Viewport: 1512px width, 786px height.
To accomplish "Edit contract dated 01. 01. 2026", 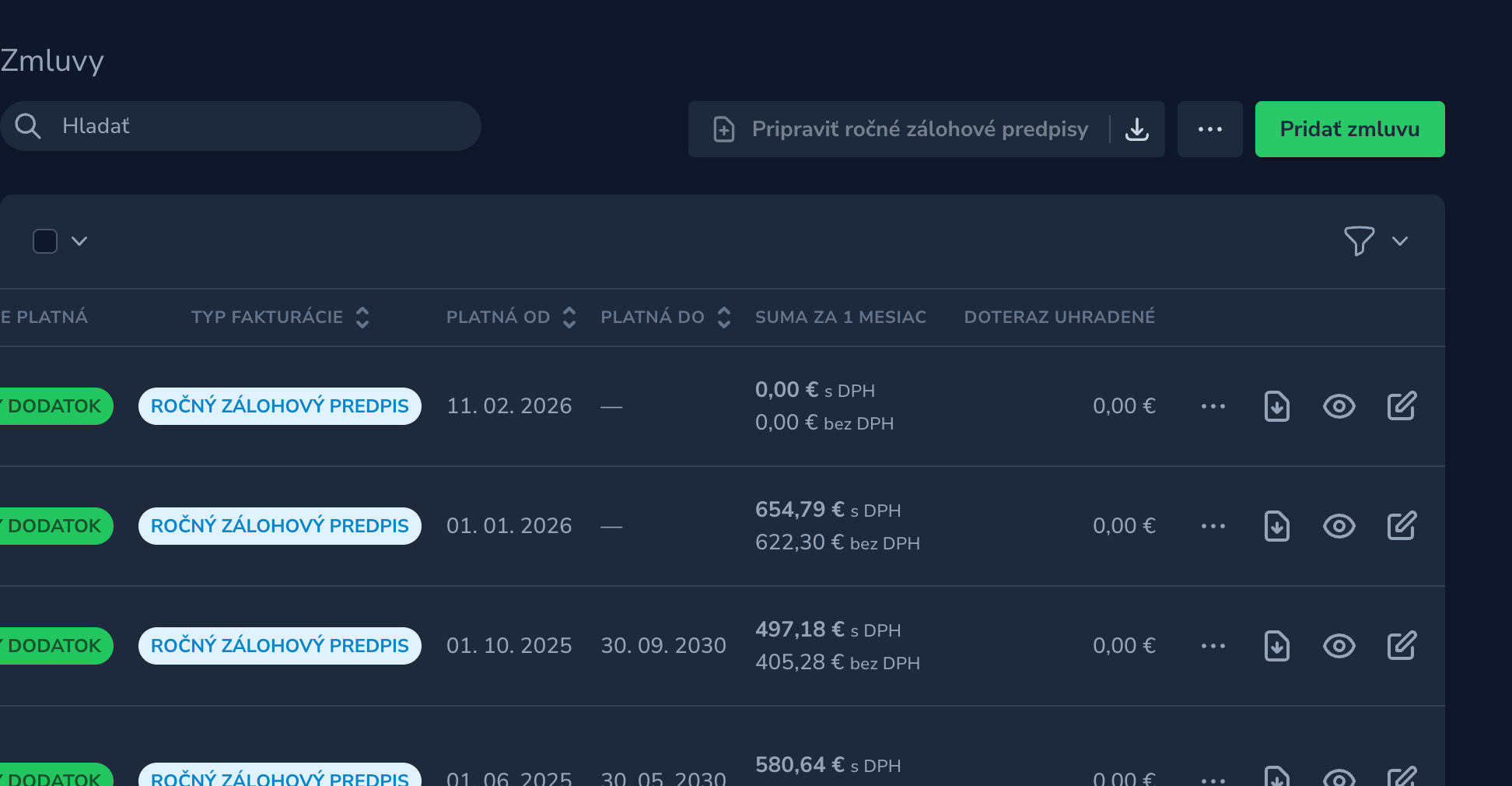I will (x=1402, y=526).
